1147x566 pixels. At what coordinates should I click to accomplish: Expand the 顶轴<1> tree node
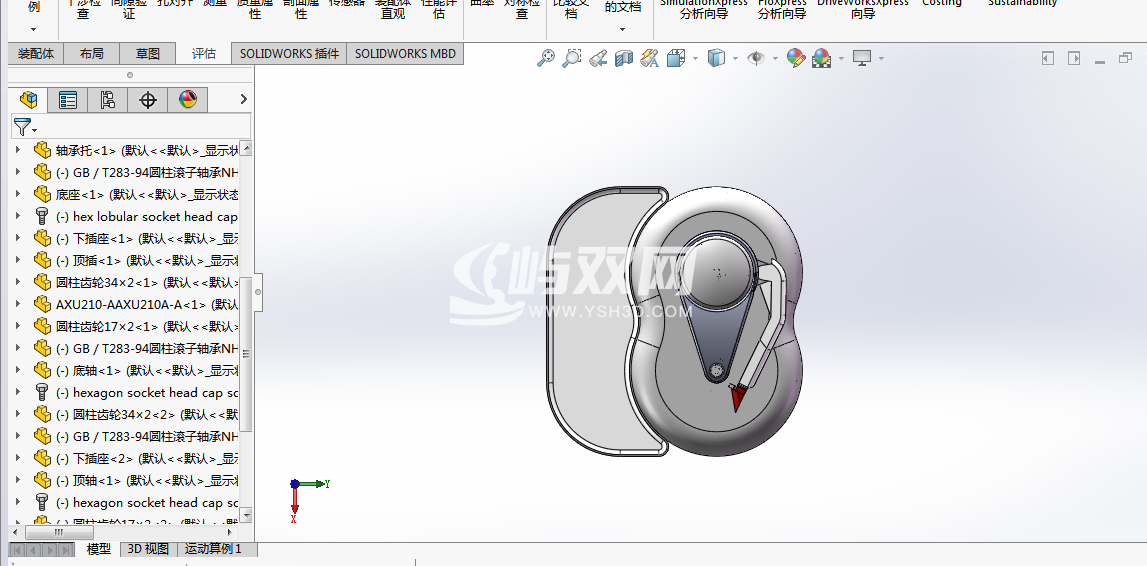click(18, 480)
